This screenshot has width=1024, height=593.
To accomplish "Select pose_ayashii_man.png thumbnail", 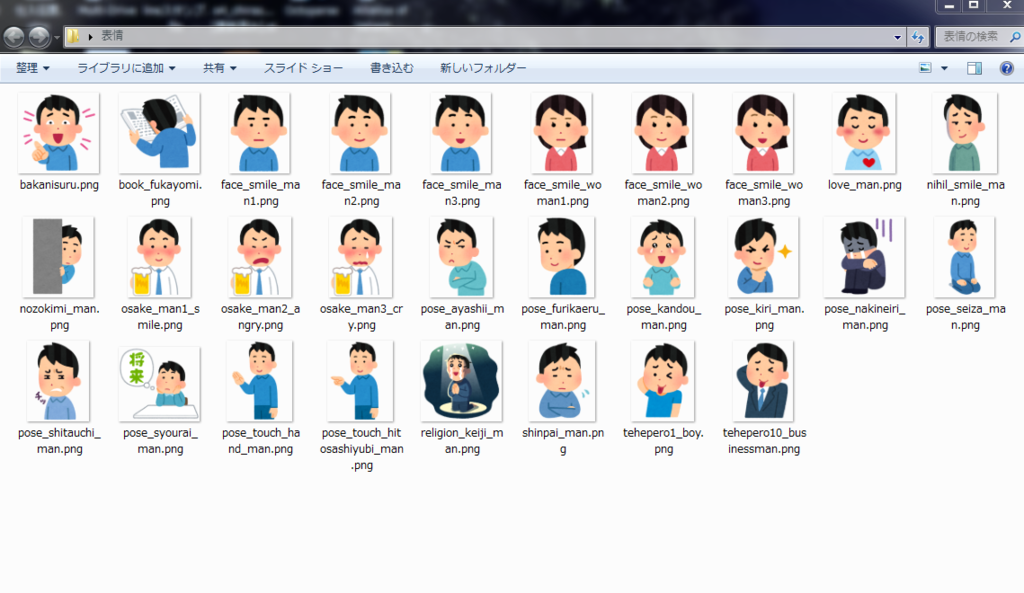I will click(461, 257).
